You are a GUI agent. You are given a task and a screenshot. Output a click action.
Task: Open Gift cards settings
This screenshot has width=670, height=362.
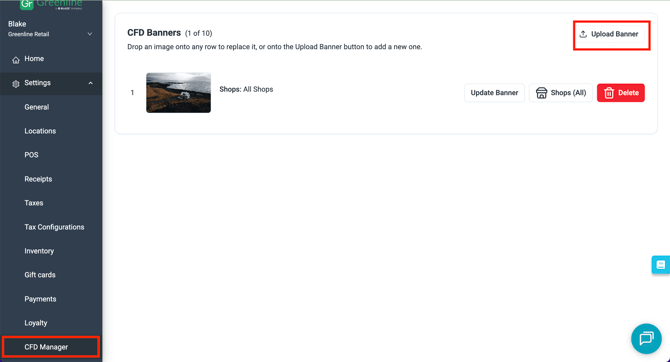click(x=40, y=275)
